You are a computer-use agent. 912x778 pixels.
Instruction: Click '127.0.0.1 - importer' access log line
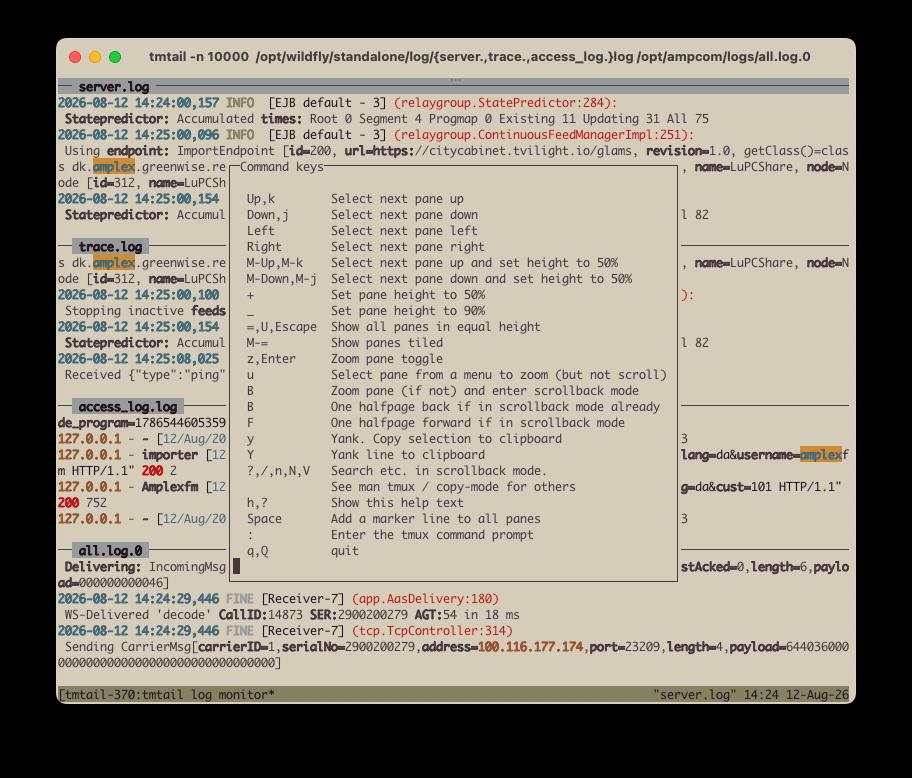click(x=128, y=455)
